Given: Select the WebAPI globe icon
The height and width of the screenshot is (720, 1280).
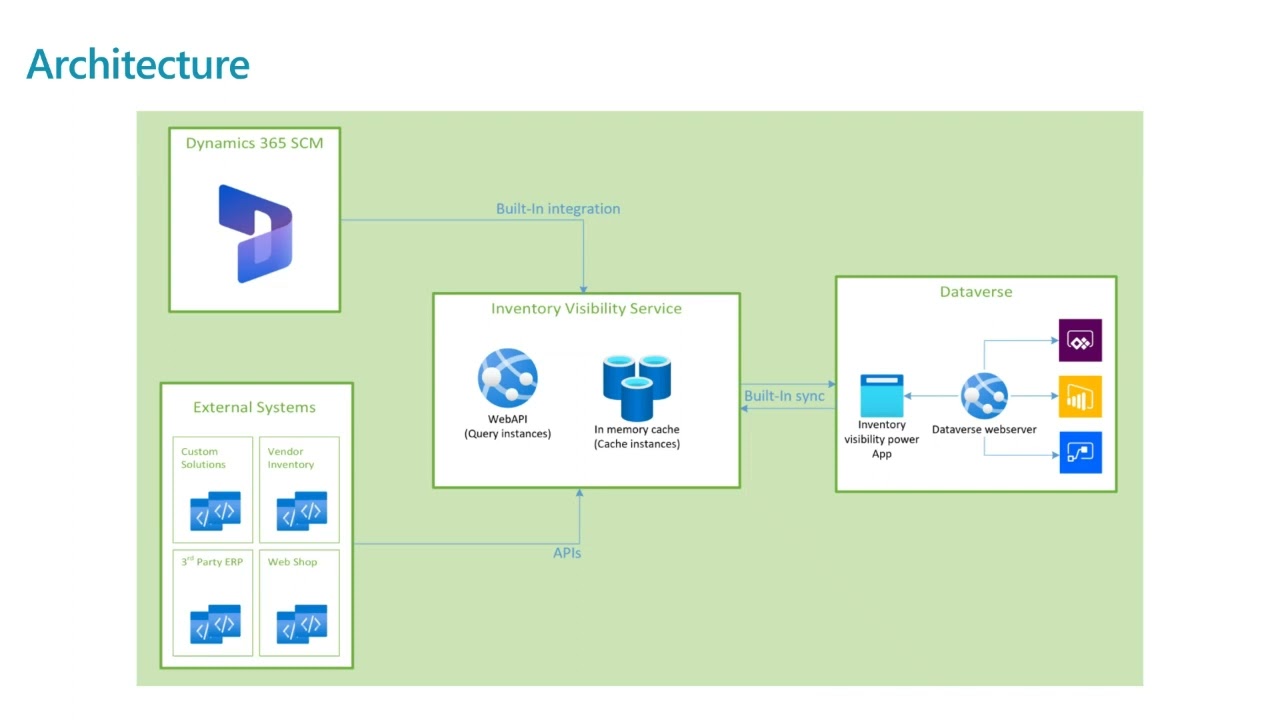Looking at the screenshot, I should [507, 378].
